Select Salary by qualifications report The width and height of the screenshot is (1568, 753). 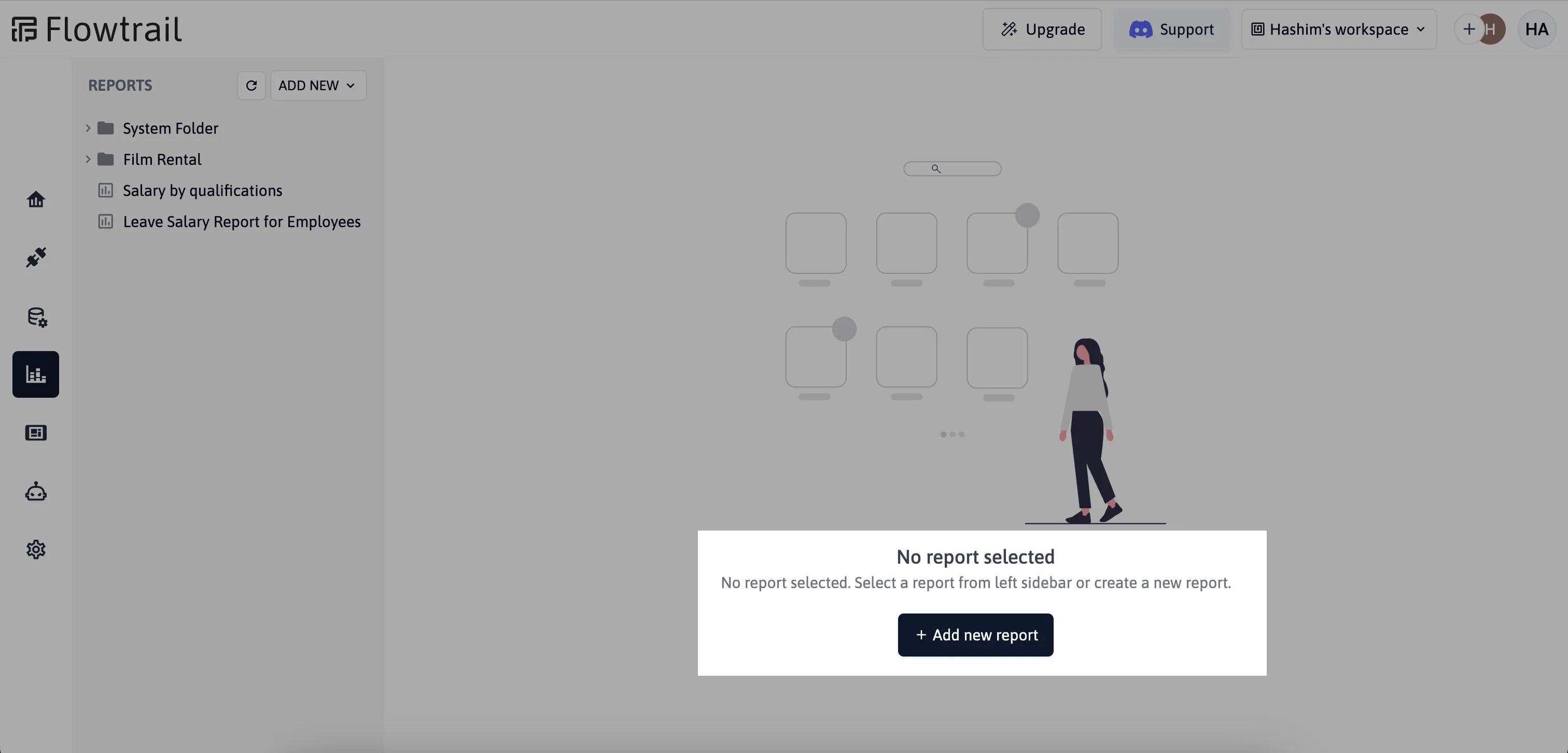click(202, 190)
